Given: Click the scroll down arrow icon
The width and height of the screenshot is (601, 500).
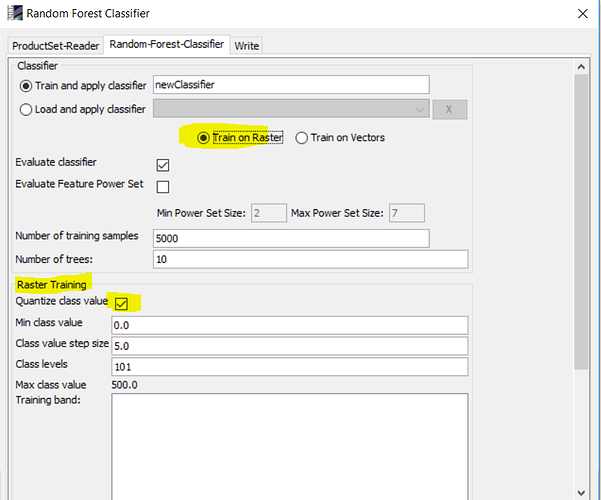Looking at the screenshot, I should pyautogui.click(x=581, y=493).
